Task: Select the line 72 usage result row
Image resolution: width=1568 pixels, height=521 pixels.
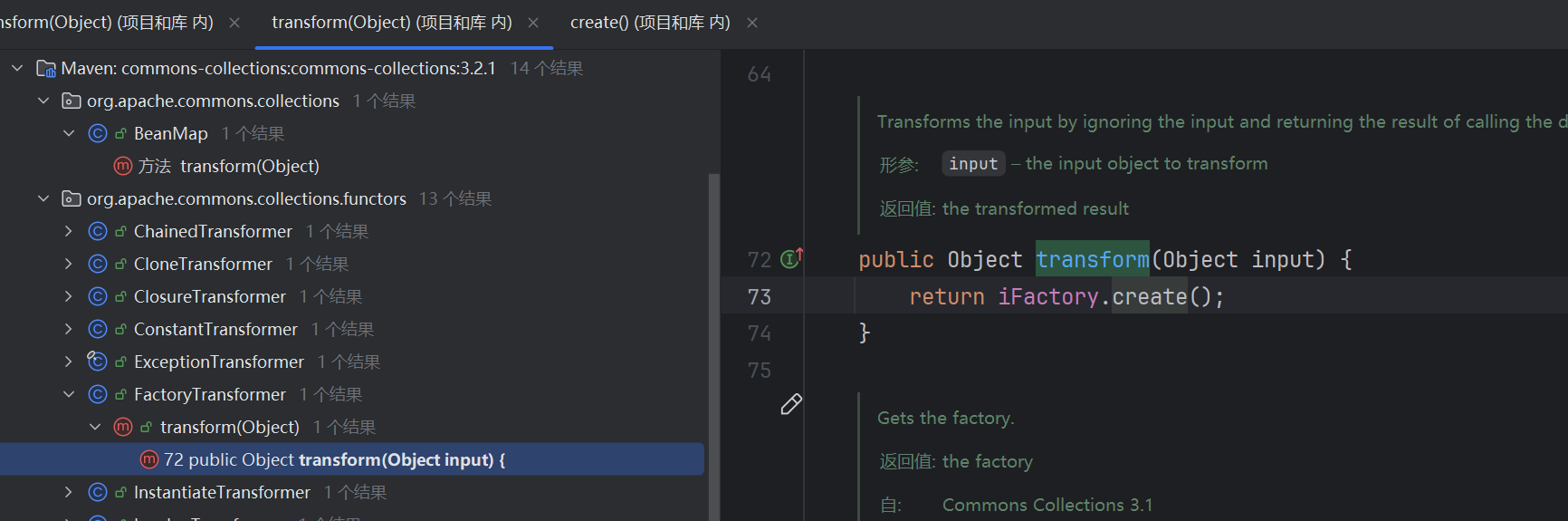Action: click(x=334, y=460)
